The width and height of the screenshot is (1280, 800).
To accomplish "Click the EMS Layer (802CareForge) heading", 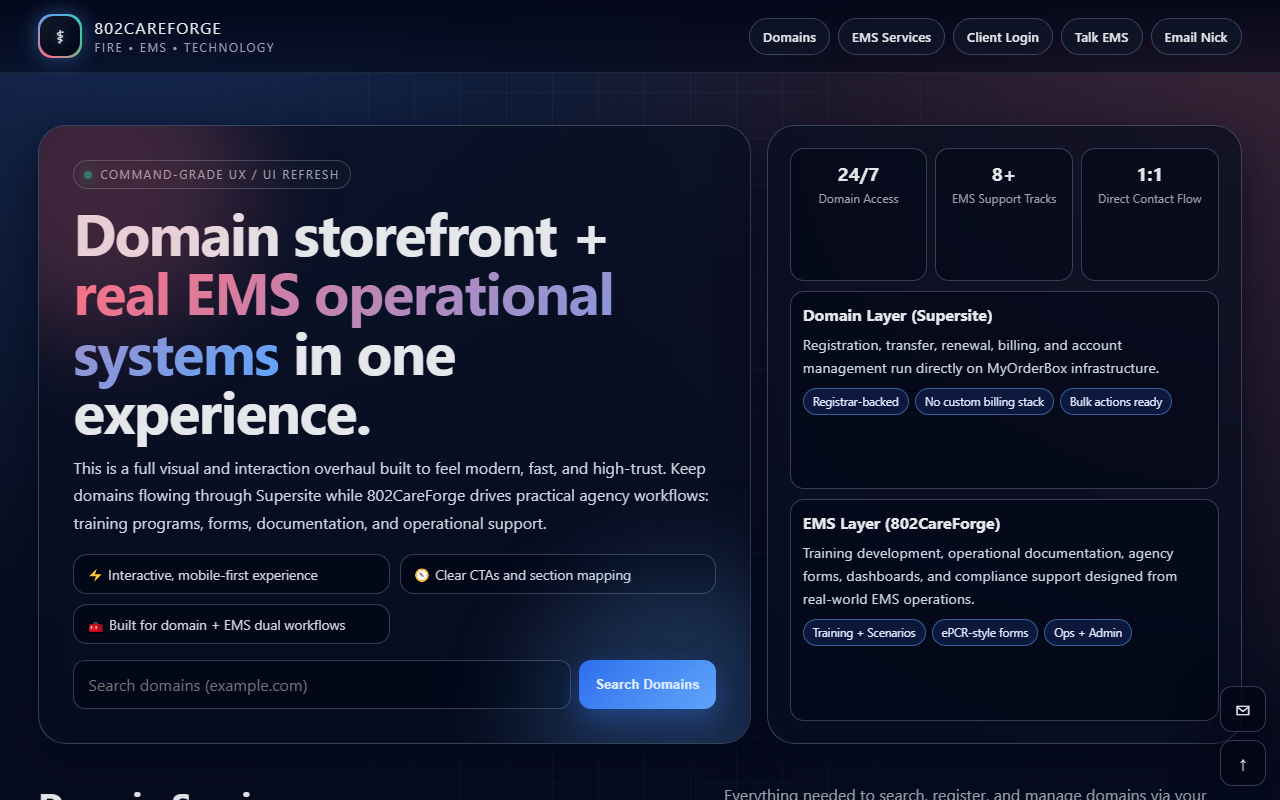I will pyautogui.click(x=902, y=523).
